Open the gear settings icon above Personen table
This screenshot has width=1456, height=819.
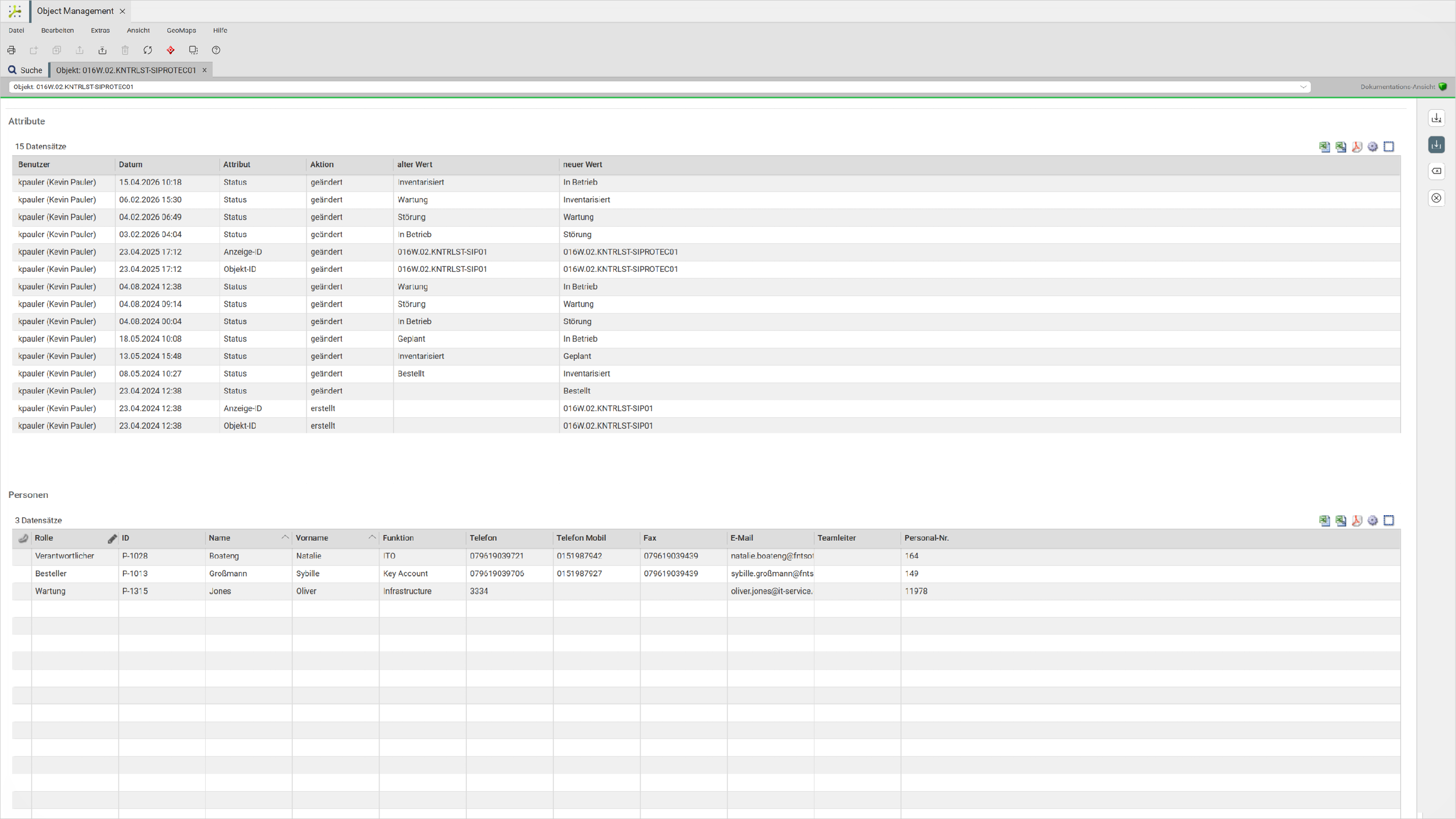[1373, 521]
